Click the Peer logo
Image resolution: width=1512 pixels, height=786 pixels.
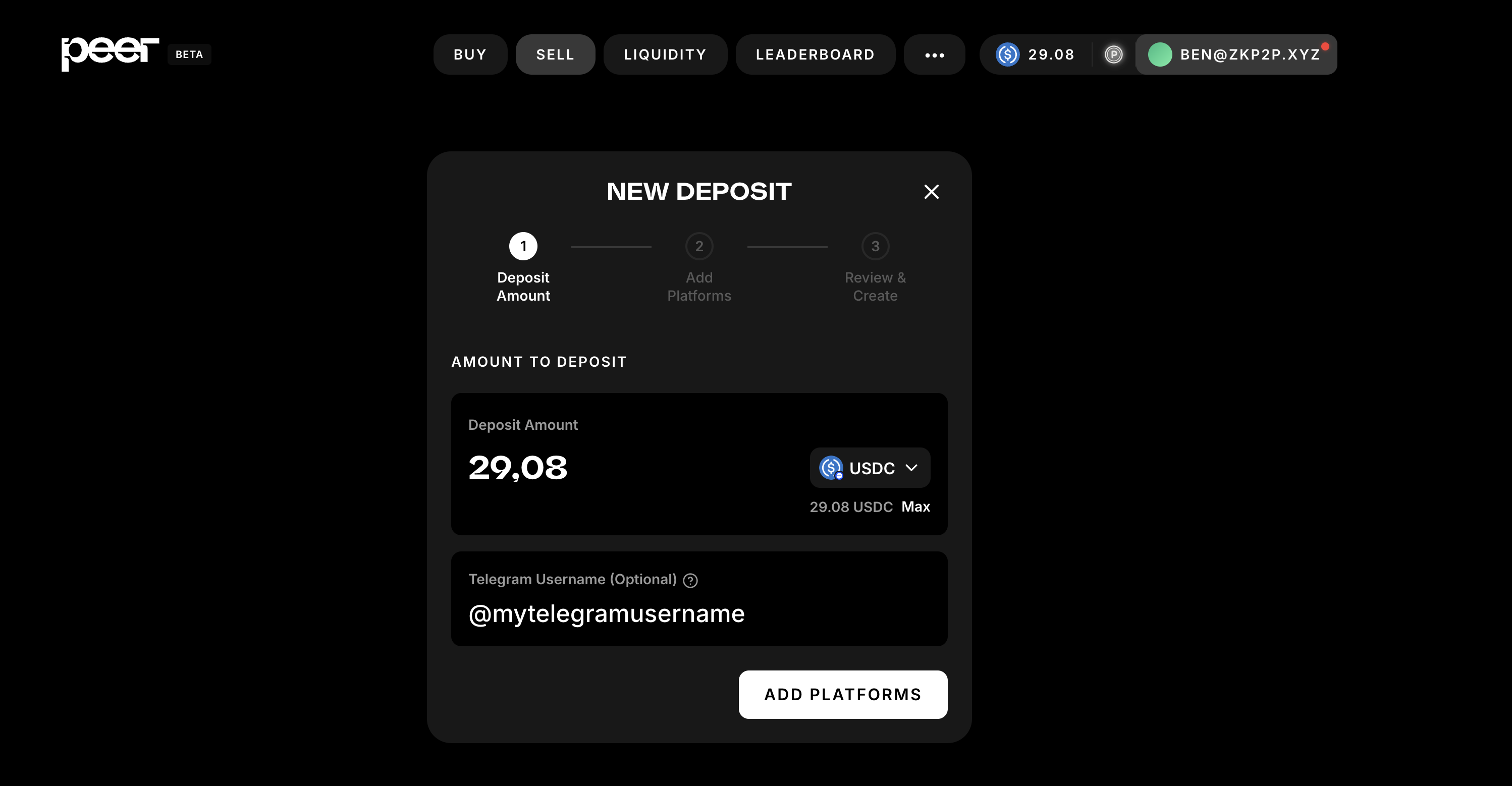[x=111, y=54]
